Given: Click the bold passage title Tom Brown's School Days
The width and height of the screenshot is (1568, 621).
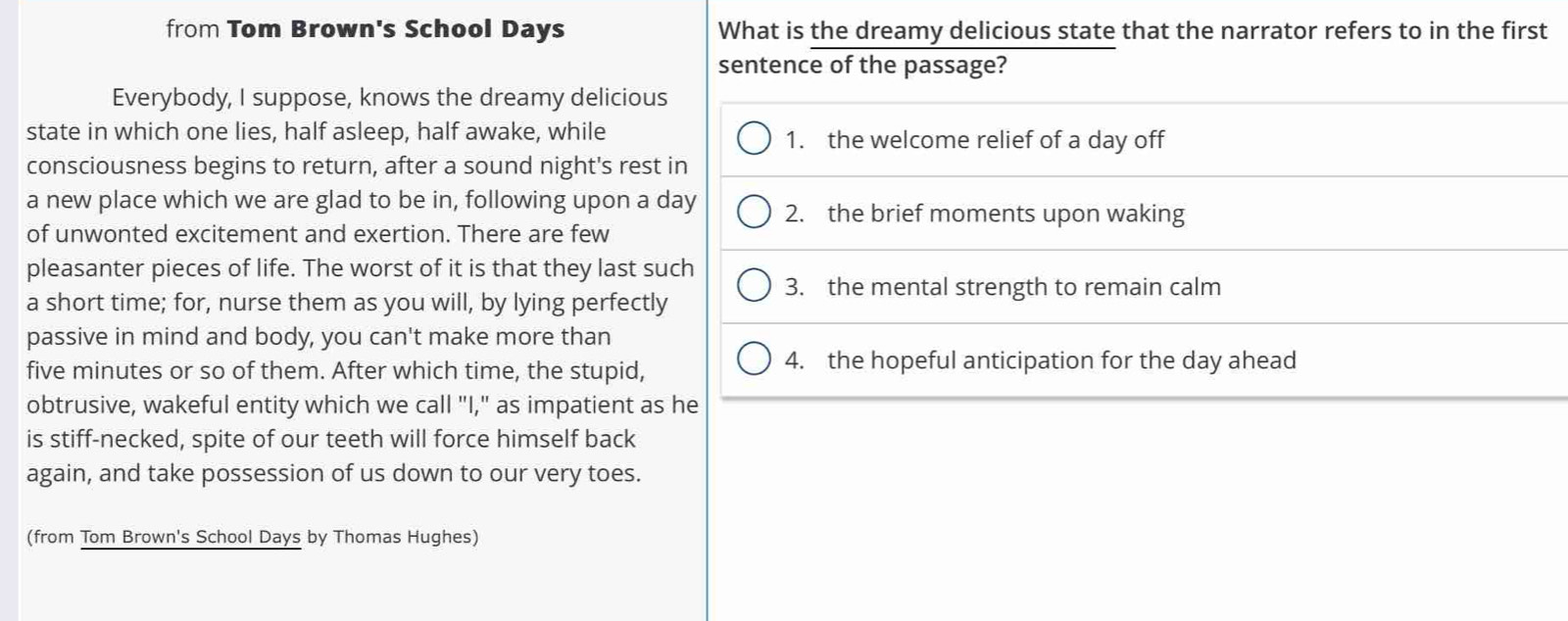Looking at the screenshot, I should coord(396,28).
